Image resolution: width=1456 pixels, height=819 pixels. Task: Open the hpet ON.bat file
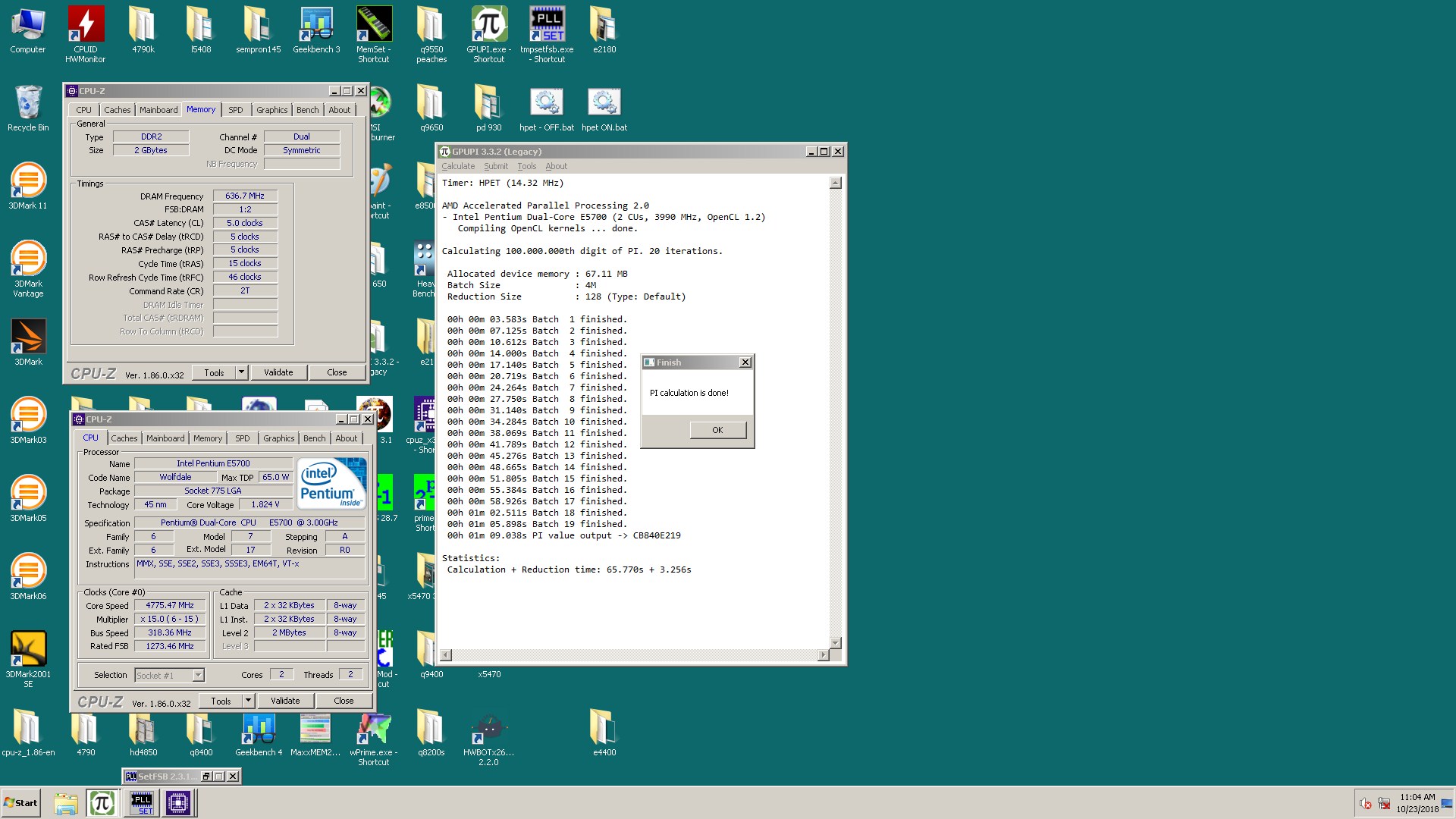604,108
